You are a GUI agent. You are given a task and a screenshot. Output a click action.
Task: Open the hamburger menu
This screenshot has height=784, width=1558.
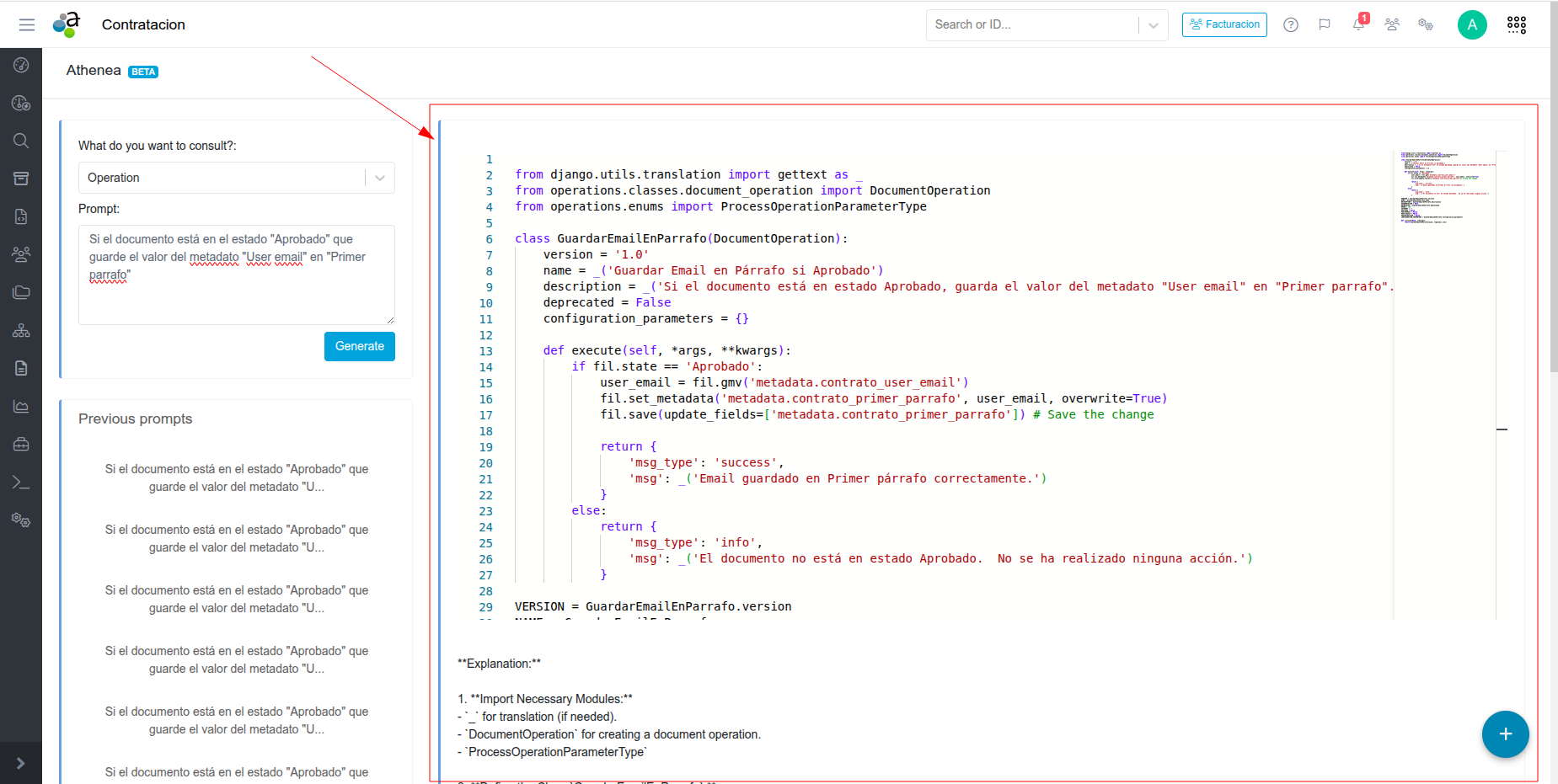(x=27, y=24)
